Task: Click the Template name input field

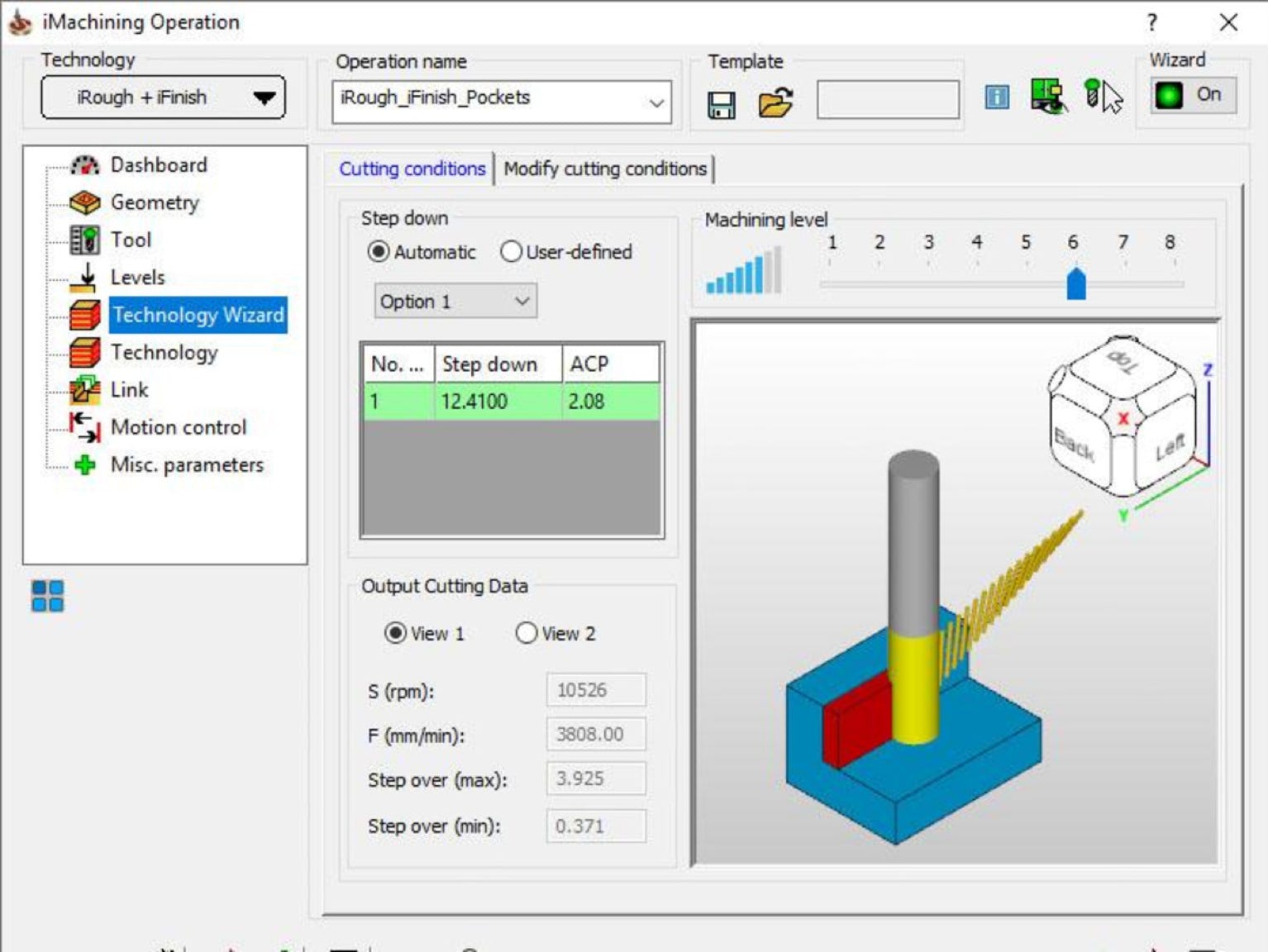Action: 888,100
